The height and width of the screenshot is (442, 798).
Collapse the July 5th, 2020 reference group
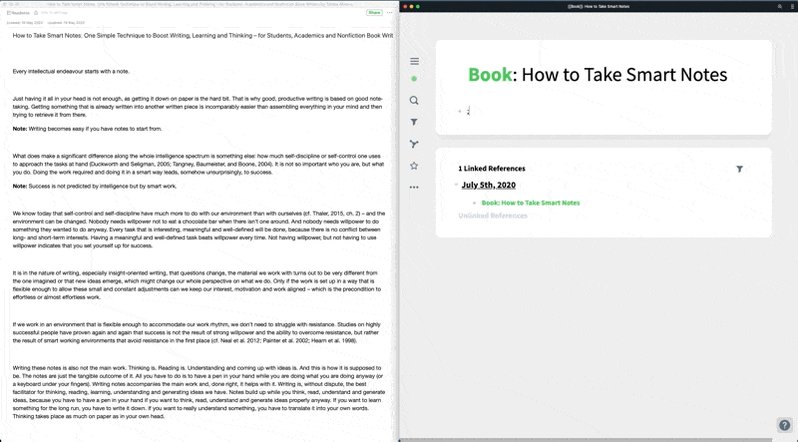(457, 185)
